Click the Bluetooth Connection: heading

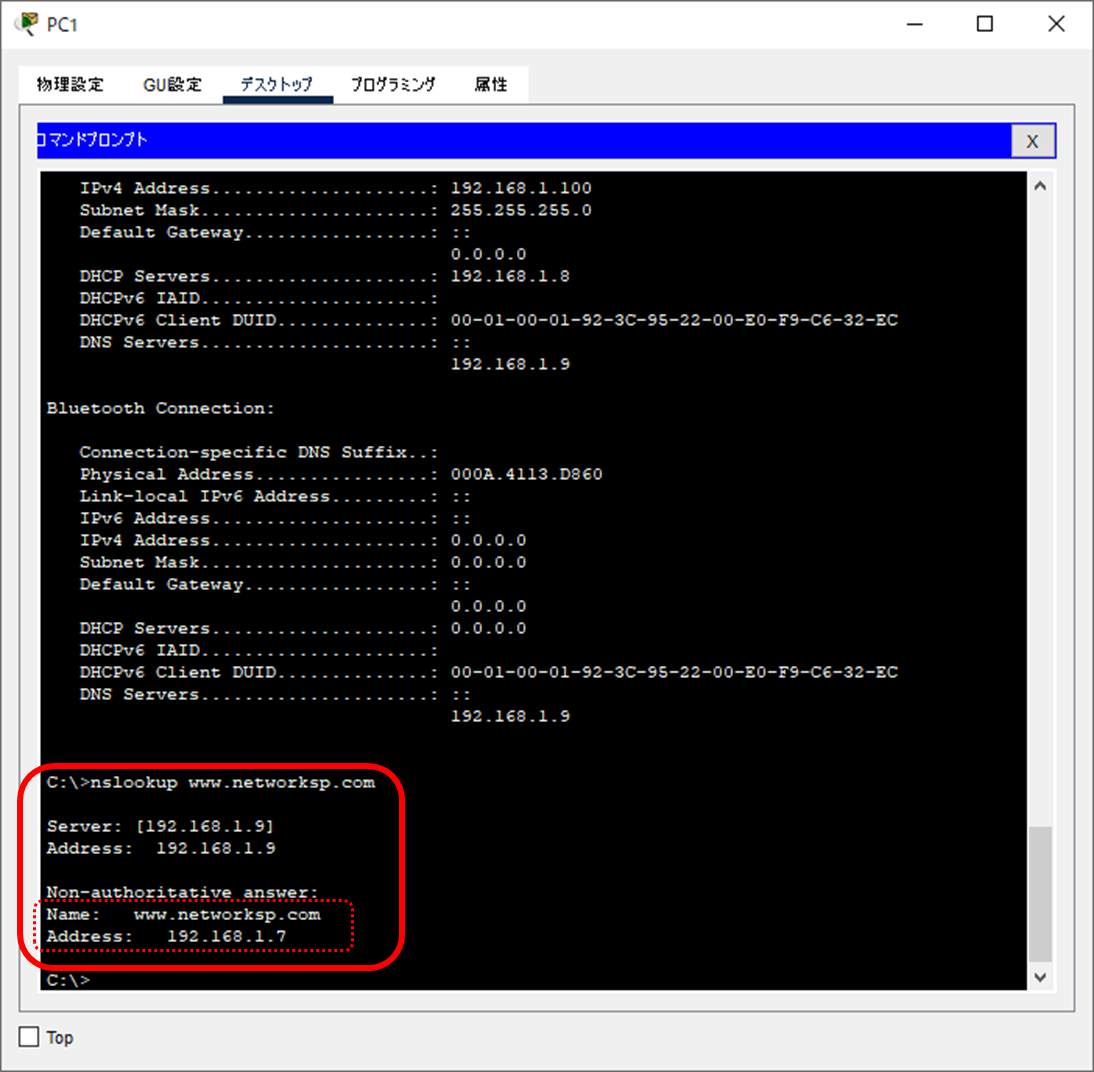pos(160,408)
